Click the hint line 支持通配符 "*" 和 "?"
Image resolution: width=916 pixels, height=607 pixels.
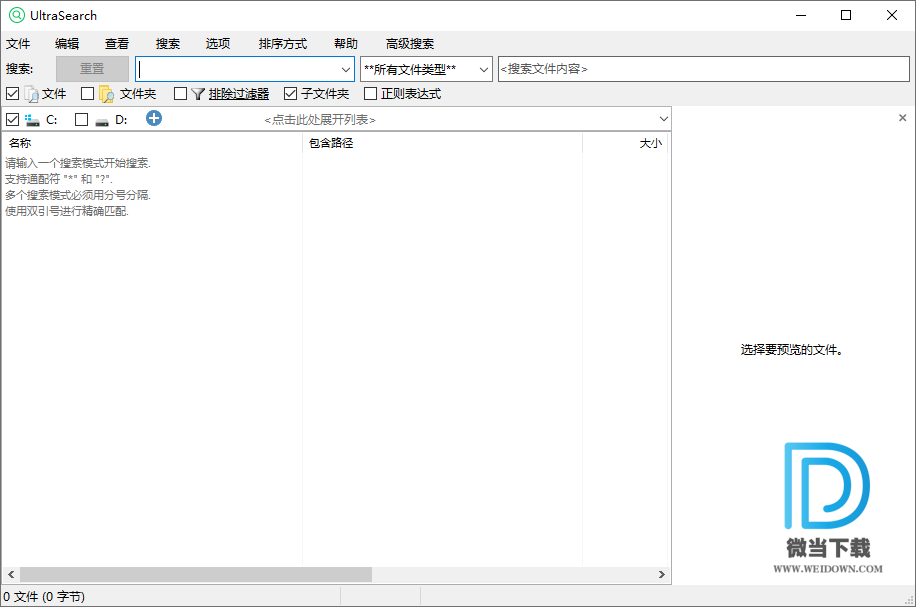[58, 179]
